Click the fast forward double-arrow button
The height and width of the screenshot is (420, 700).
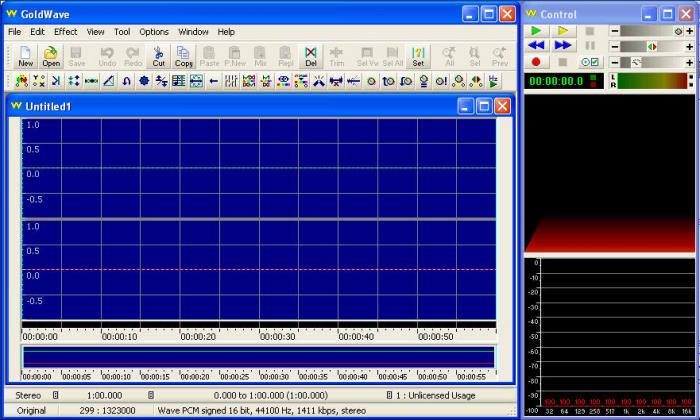(562, 46)
